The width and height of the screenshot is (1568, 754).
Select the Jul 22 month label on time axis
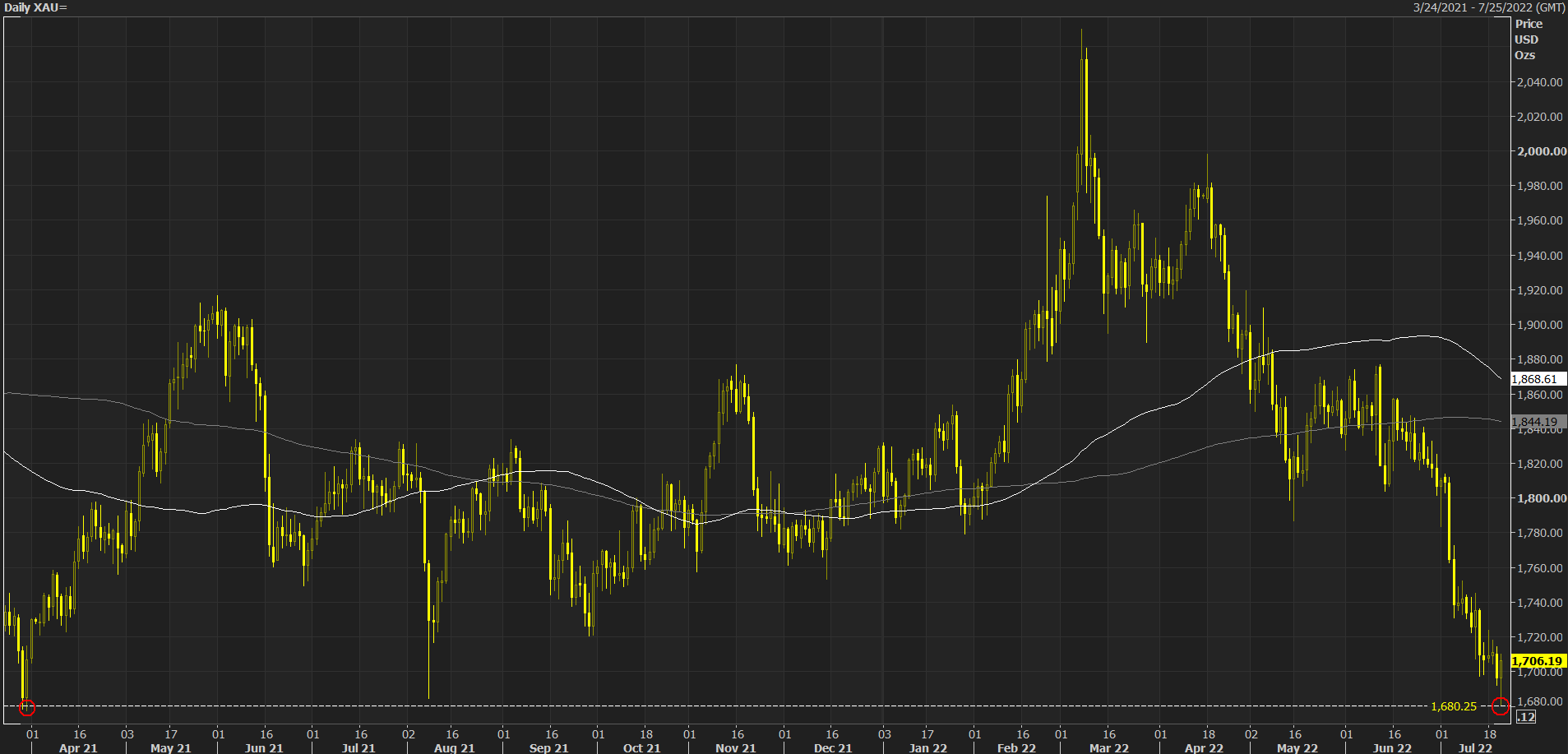point(1475,747)
